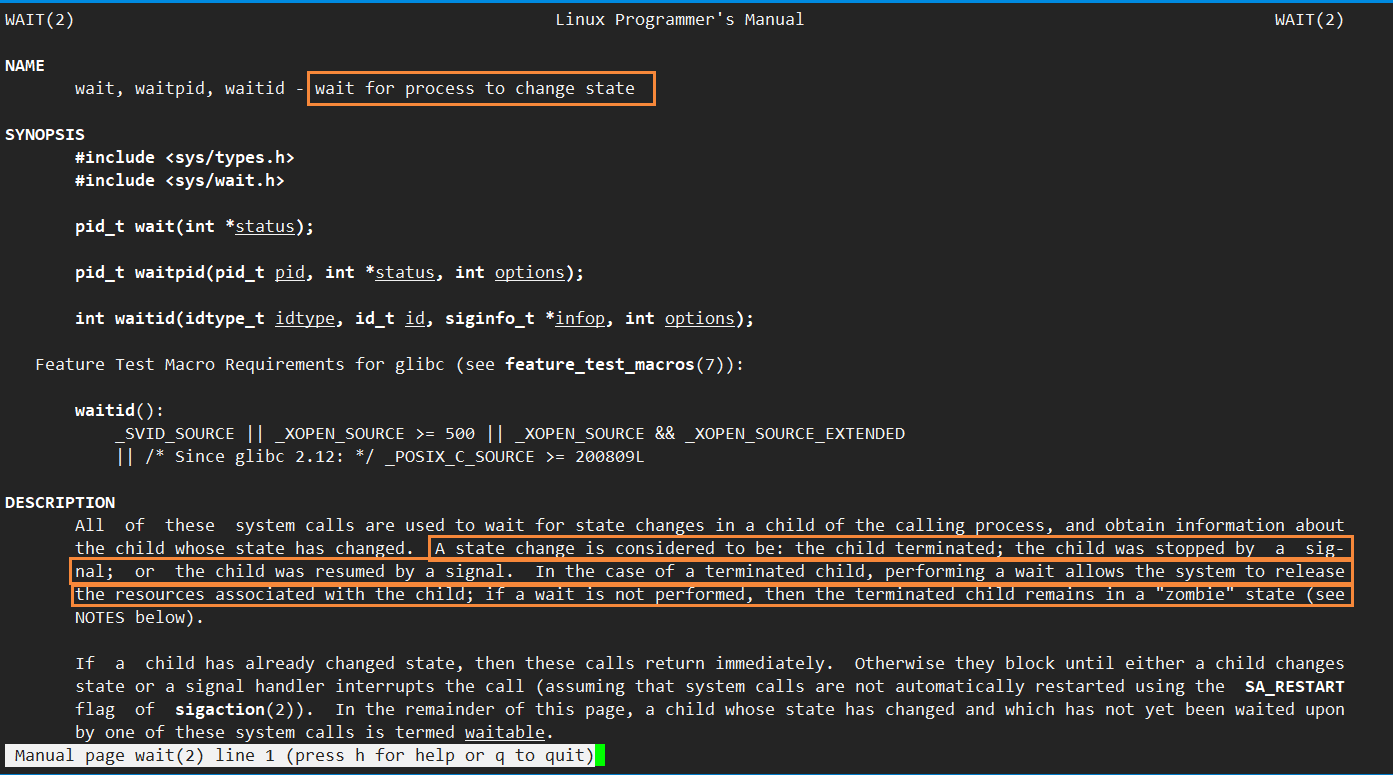Click 'NOTES below).' text
1393x775 pixels.
(140, 618)
